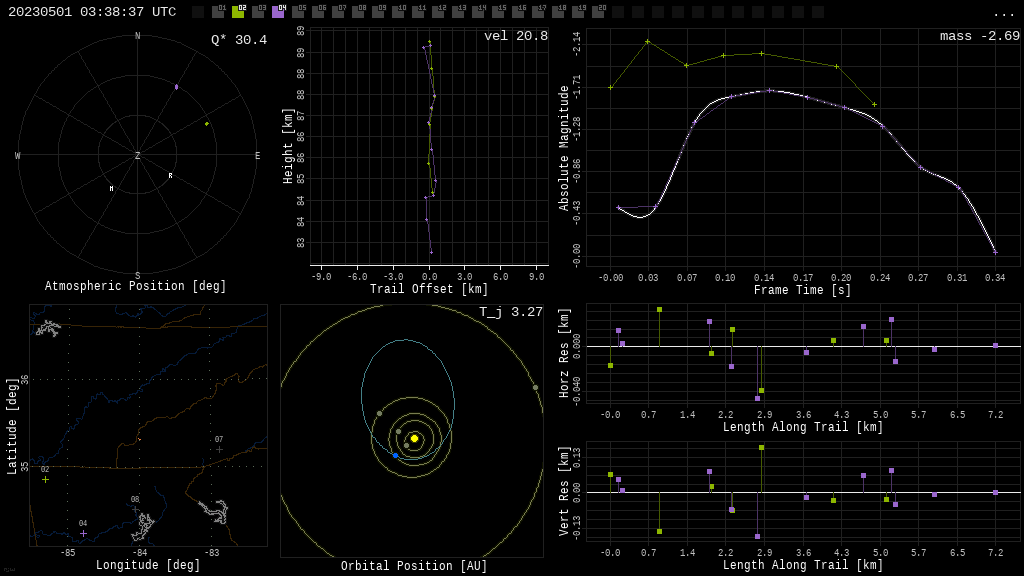The height and width of the screenshot is (576, 1024).
Task: Toggle the gray station 03 square
Action: pyautogui.click(x=258, y=12)
